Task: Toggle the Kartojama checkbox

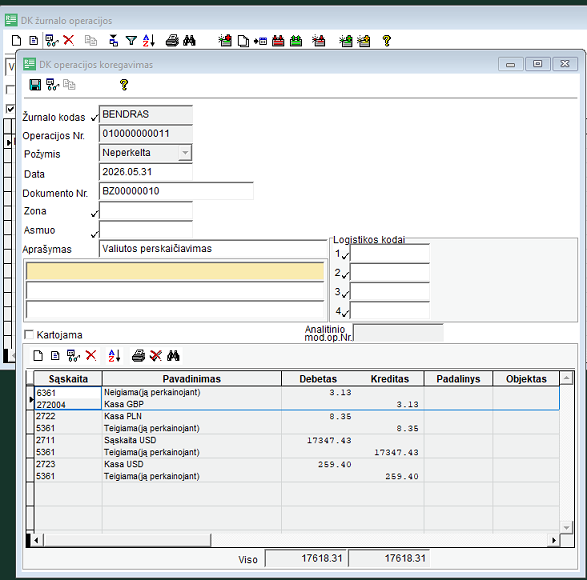Action: 29,334
